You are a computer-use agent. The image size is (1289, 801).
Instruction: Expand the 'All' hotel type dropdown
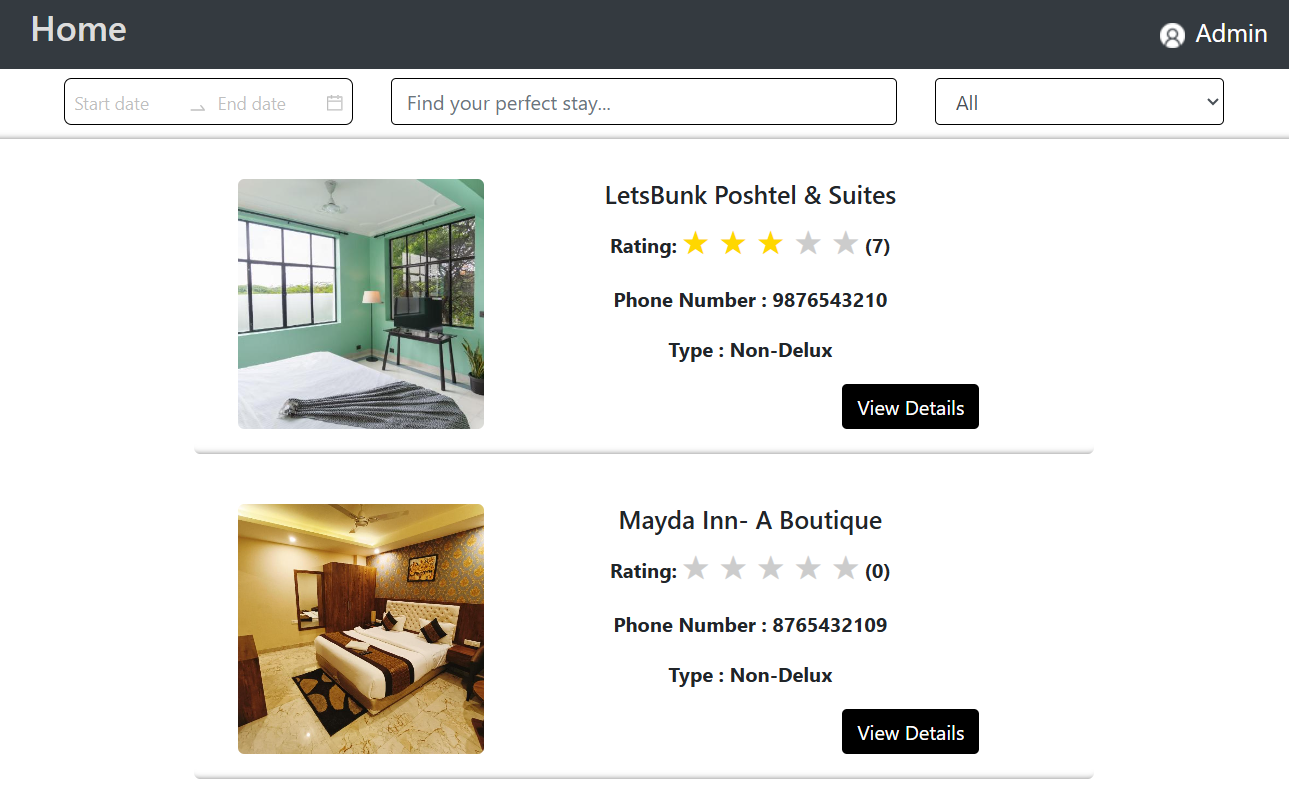click(x=1079, y=102)
